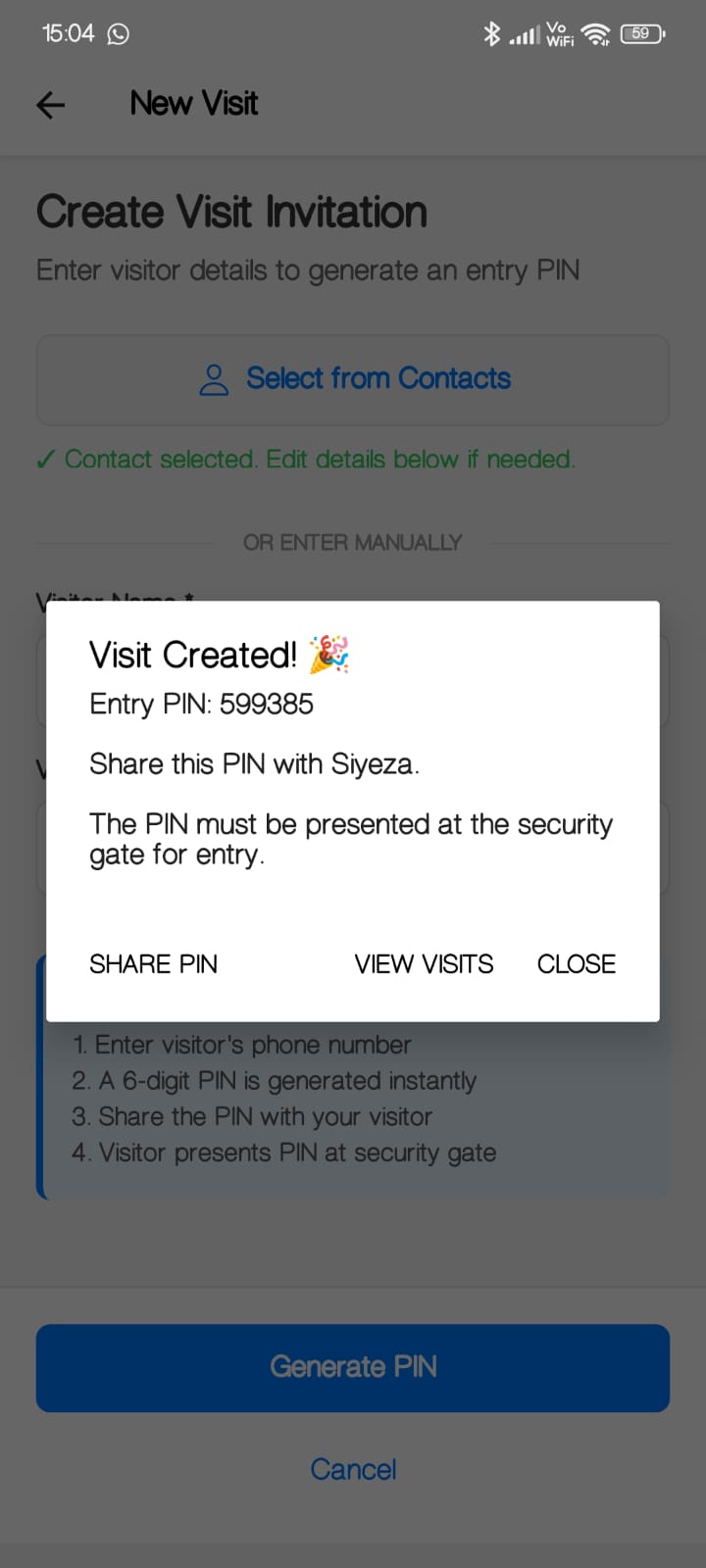The image size is (706, 1568).
Task: Dismiss the dialog with CLOSE
Action: pos(576,963)
